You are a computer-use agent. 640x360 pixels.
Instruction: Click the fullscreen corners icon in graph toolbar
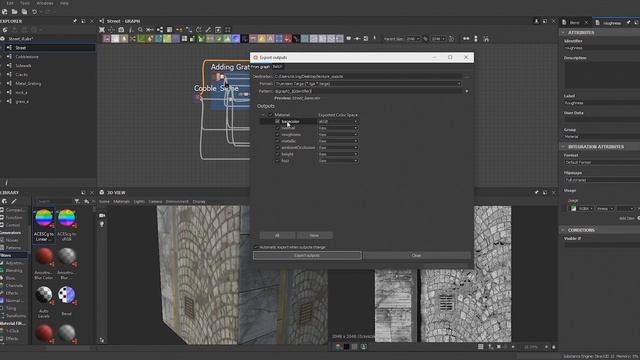pyautogui.click(x=228, y=30)
